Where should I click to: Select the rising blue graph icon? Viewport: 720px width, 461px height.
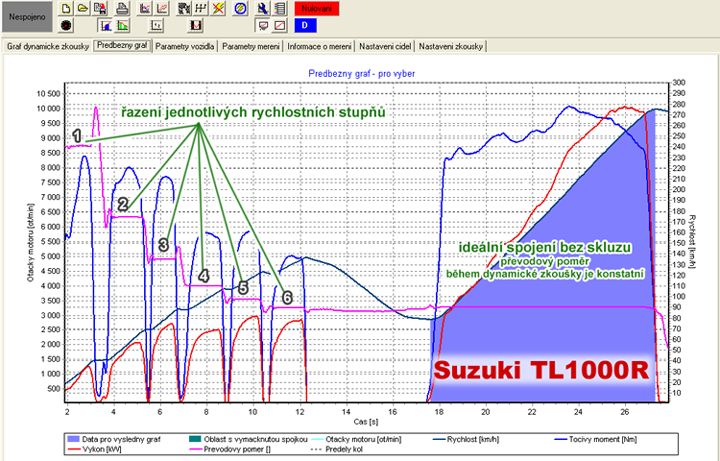click(105, 25)
